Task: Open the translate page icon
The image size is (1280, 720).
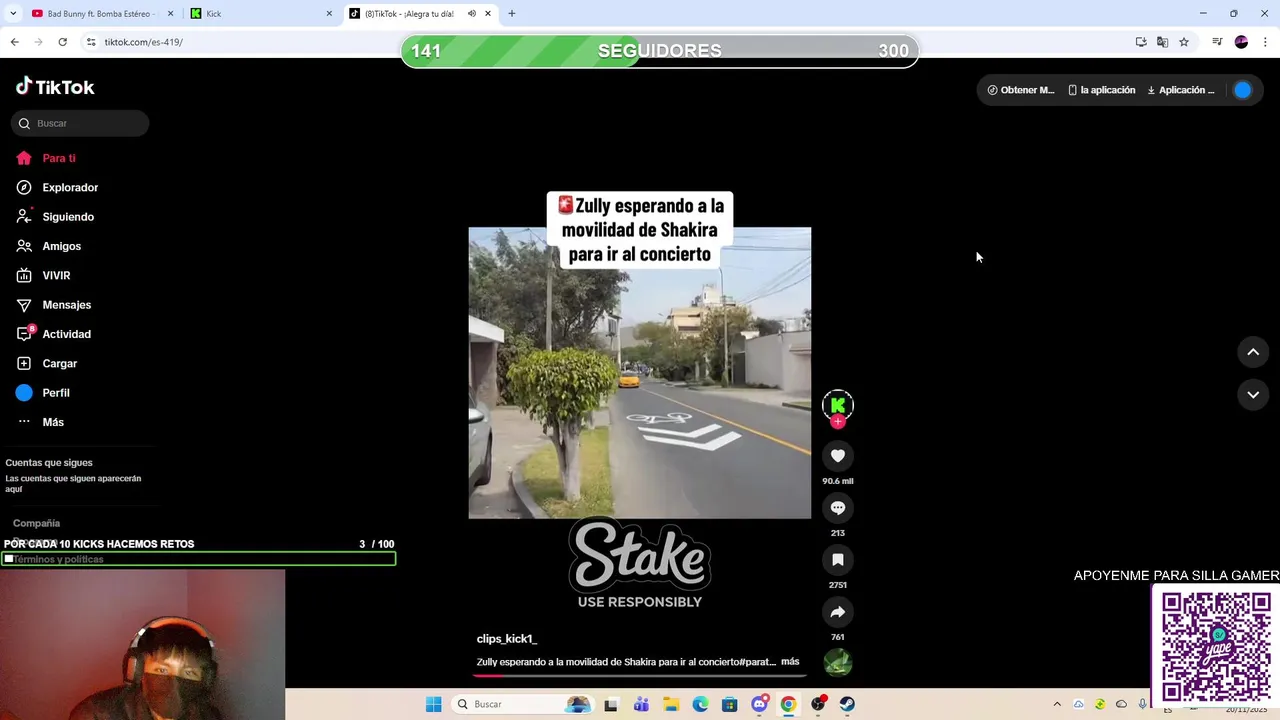Action: [1162, 42]
